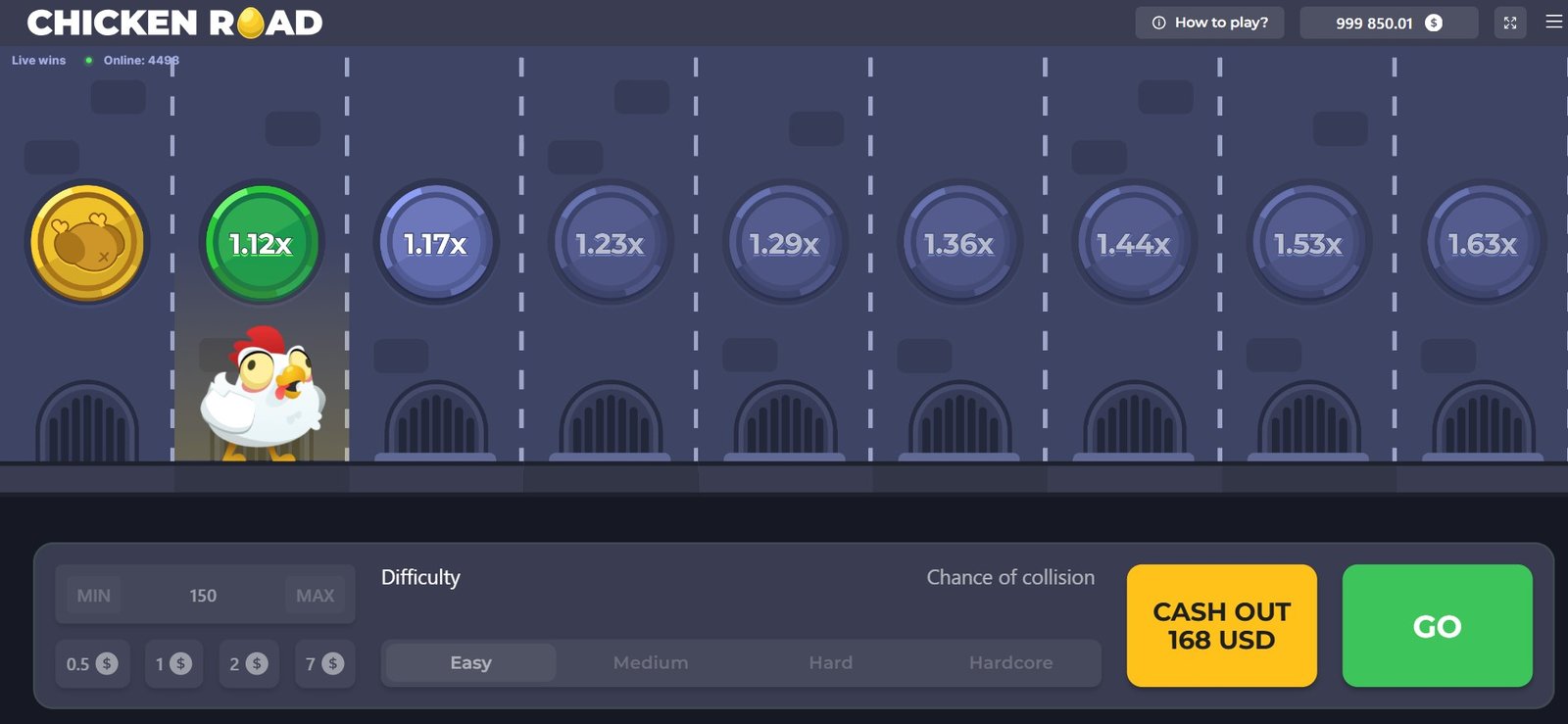Choose Hard difficulty level

coord(830,663)
